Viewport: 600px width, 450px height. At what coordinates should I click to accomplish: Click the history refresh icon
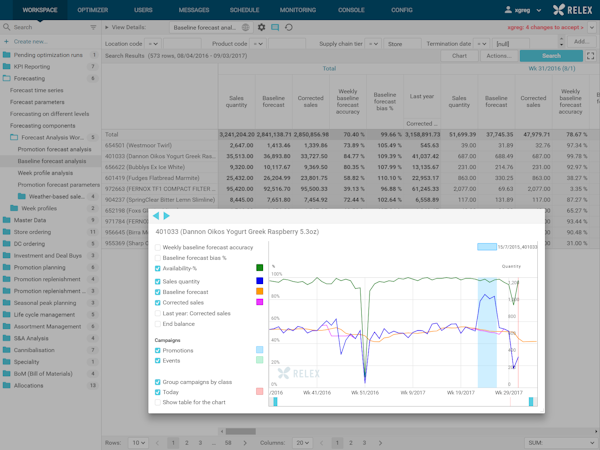pos(289,27)
